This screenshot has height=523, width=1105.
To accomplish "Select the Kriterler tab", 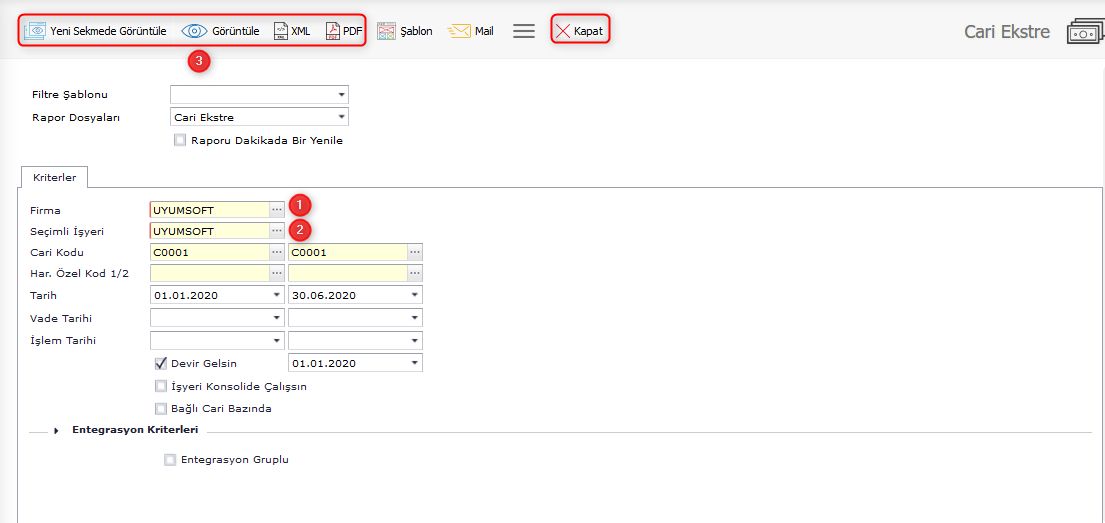I will click(54, 176).
